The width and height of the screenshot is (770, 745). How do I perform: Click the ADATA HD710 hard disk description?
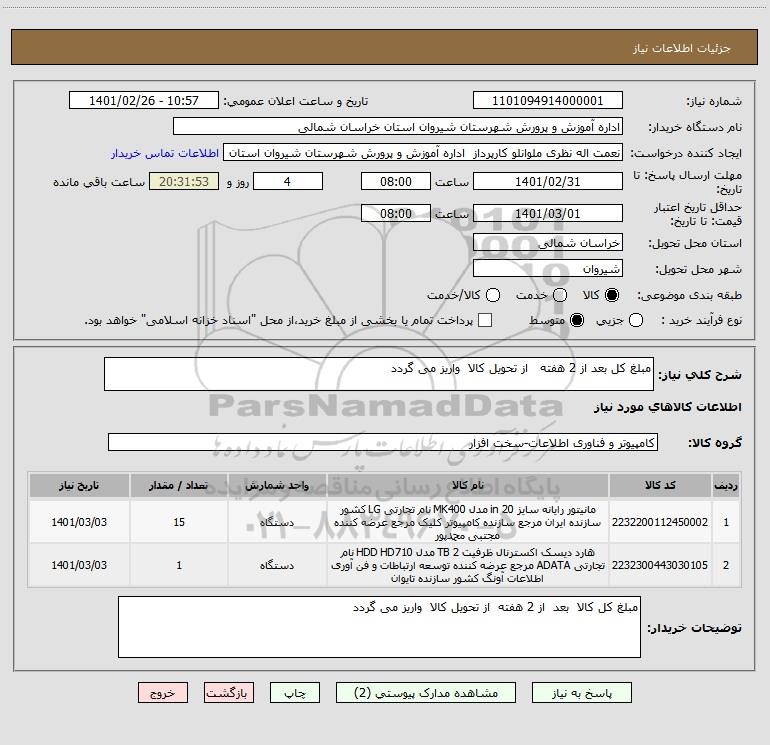click(x=468, y=565)
